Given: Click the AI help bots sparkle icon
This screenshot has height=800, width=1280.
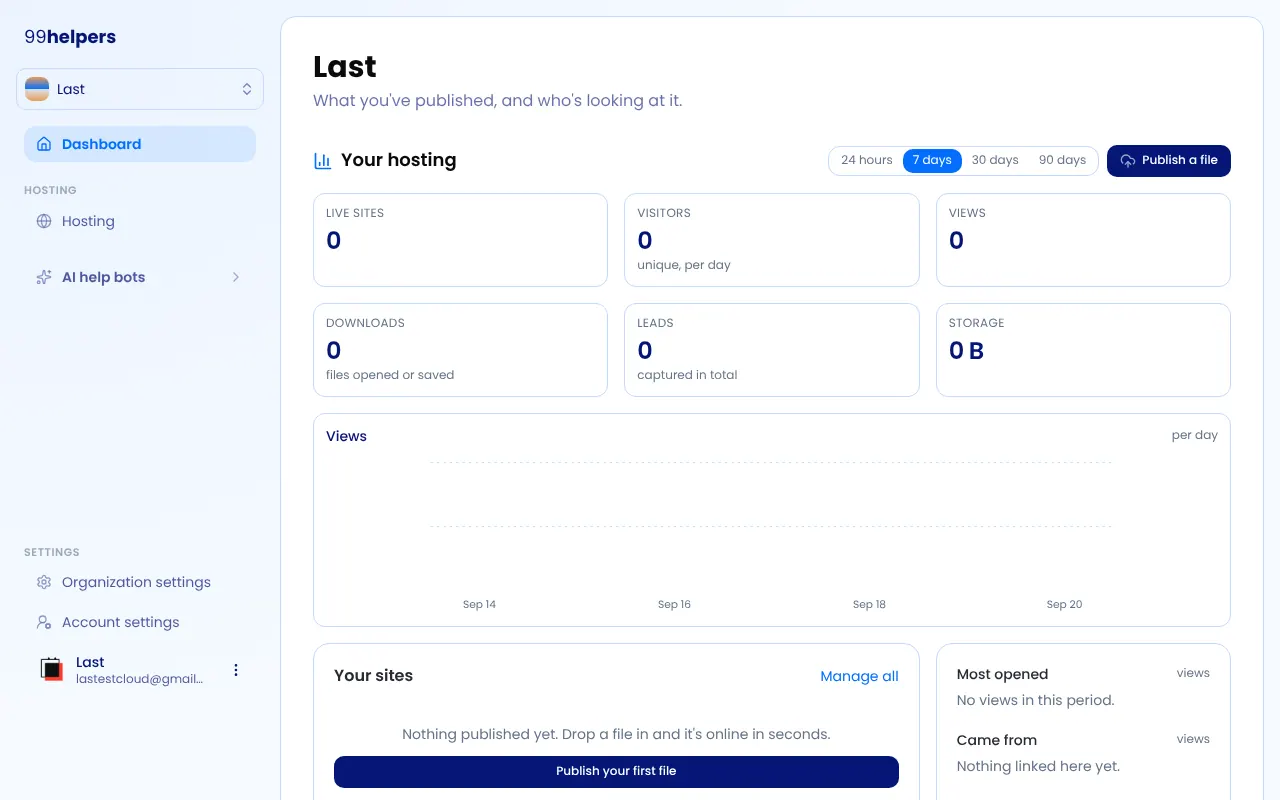Looking at the screenshot, I should pos(44,277).
